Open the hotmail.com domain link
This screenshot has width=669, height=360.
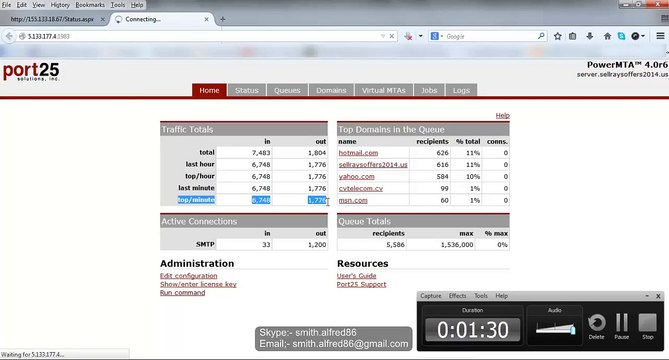click(x=358, y=153)
